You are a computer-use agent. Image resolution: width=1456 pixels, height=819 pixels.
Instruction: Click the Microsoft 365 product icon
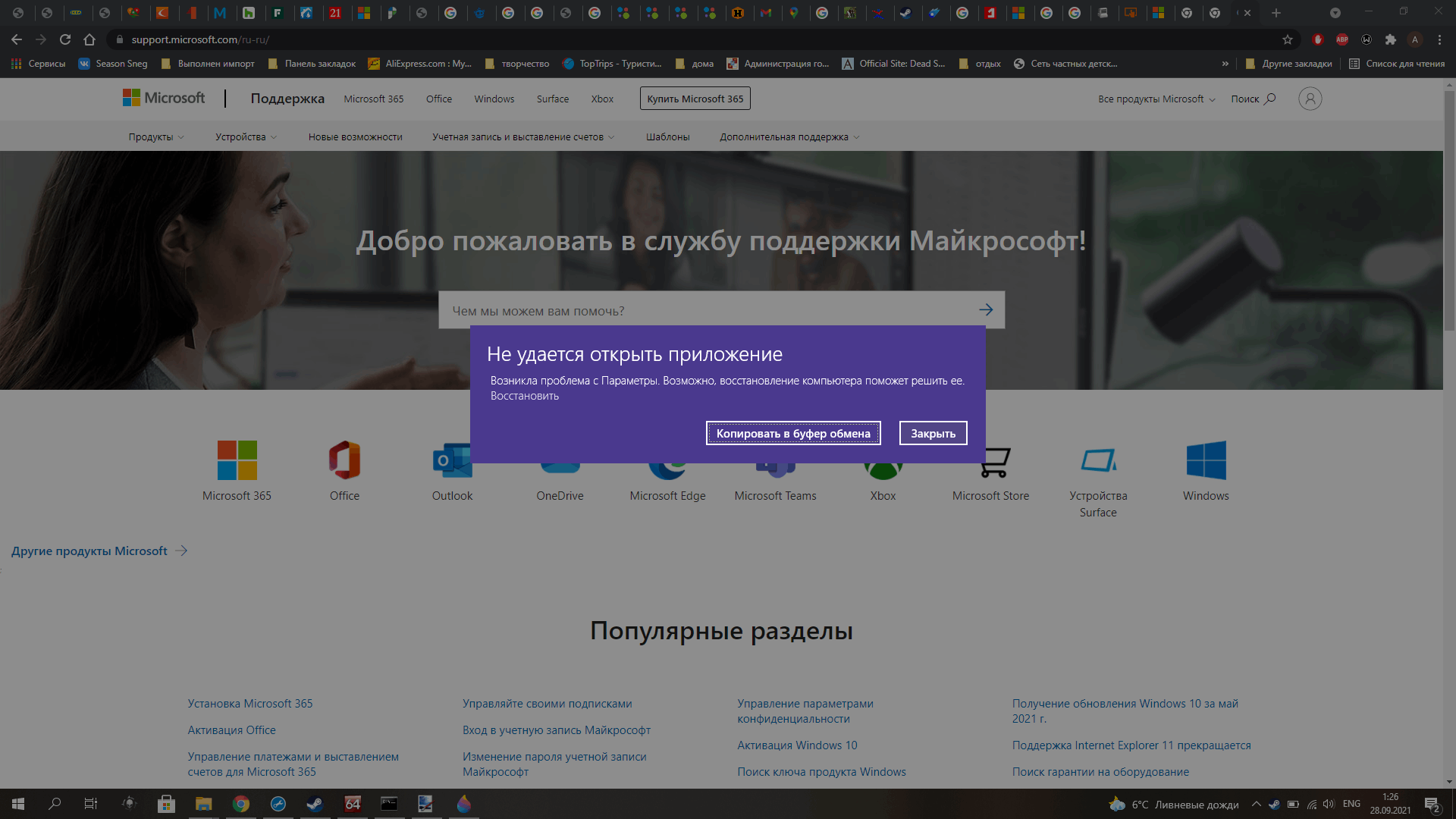pos(237,460)
